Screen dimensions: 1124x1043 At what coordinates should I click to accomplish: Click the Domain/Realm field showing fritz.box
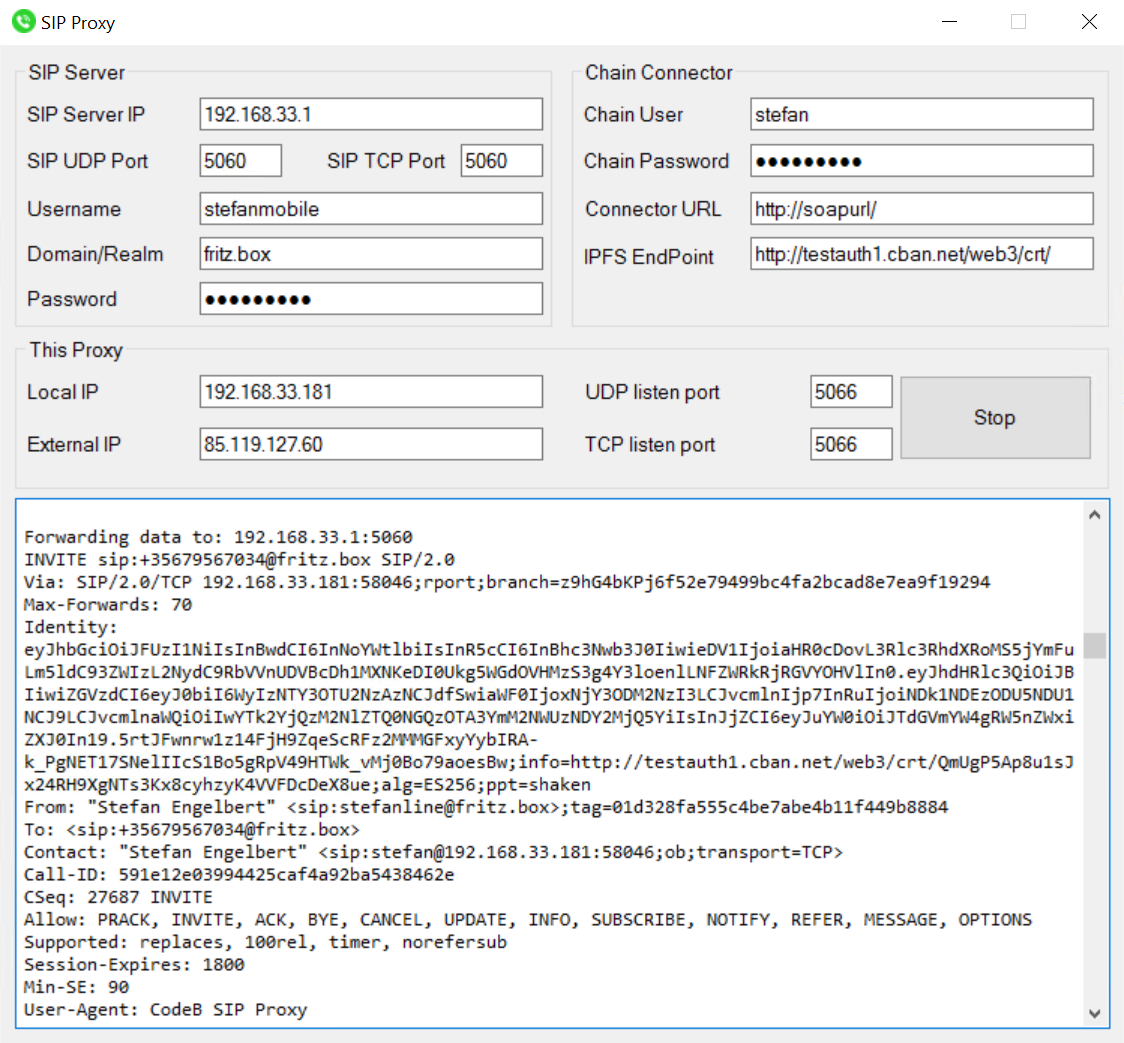click(x=370, y=253)
